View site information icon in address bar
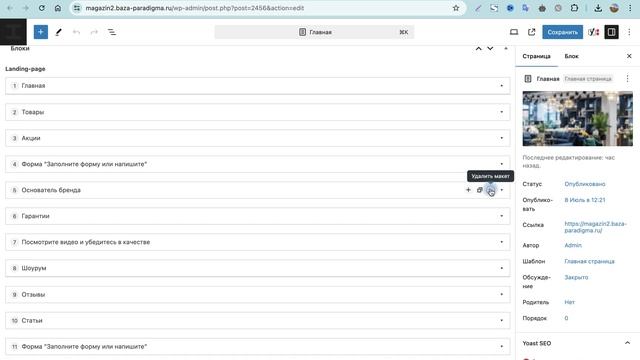Screen dimensions: 640x360 [x=77, y=8]
